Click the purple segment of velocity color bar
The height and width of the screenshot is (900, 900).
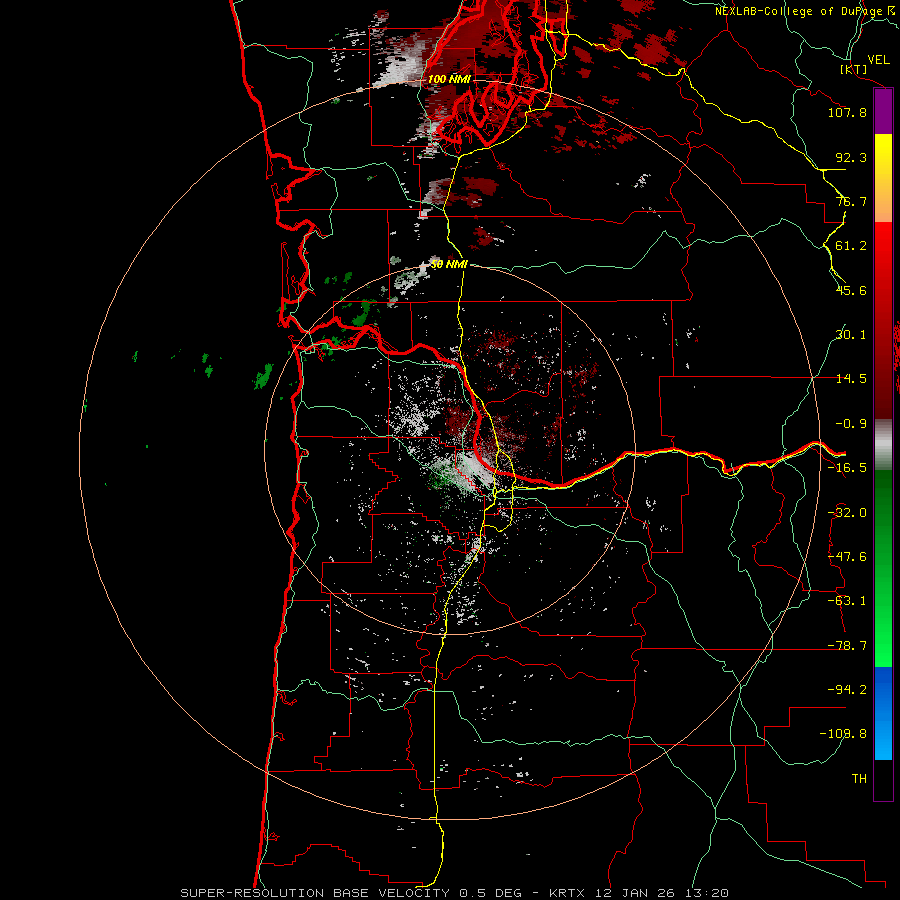[883, 111]
